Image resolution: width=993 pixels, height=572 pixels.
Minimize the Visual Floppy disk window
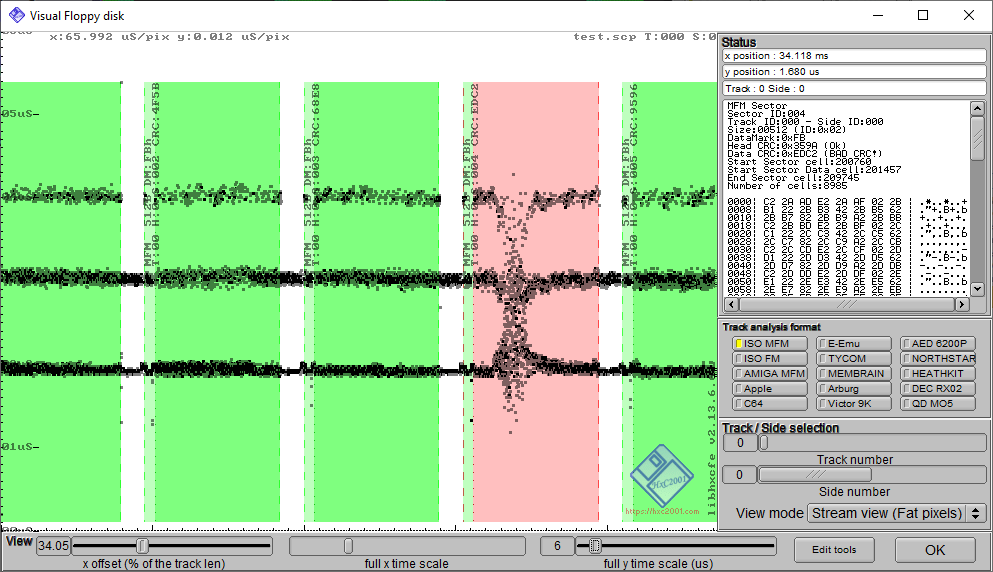878,15
